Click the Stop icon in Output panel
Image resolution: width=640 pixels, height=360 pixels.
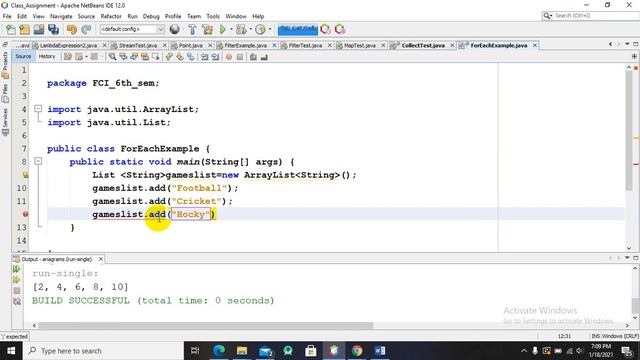17,291
